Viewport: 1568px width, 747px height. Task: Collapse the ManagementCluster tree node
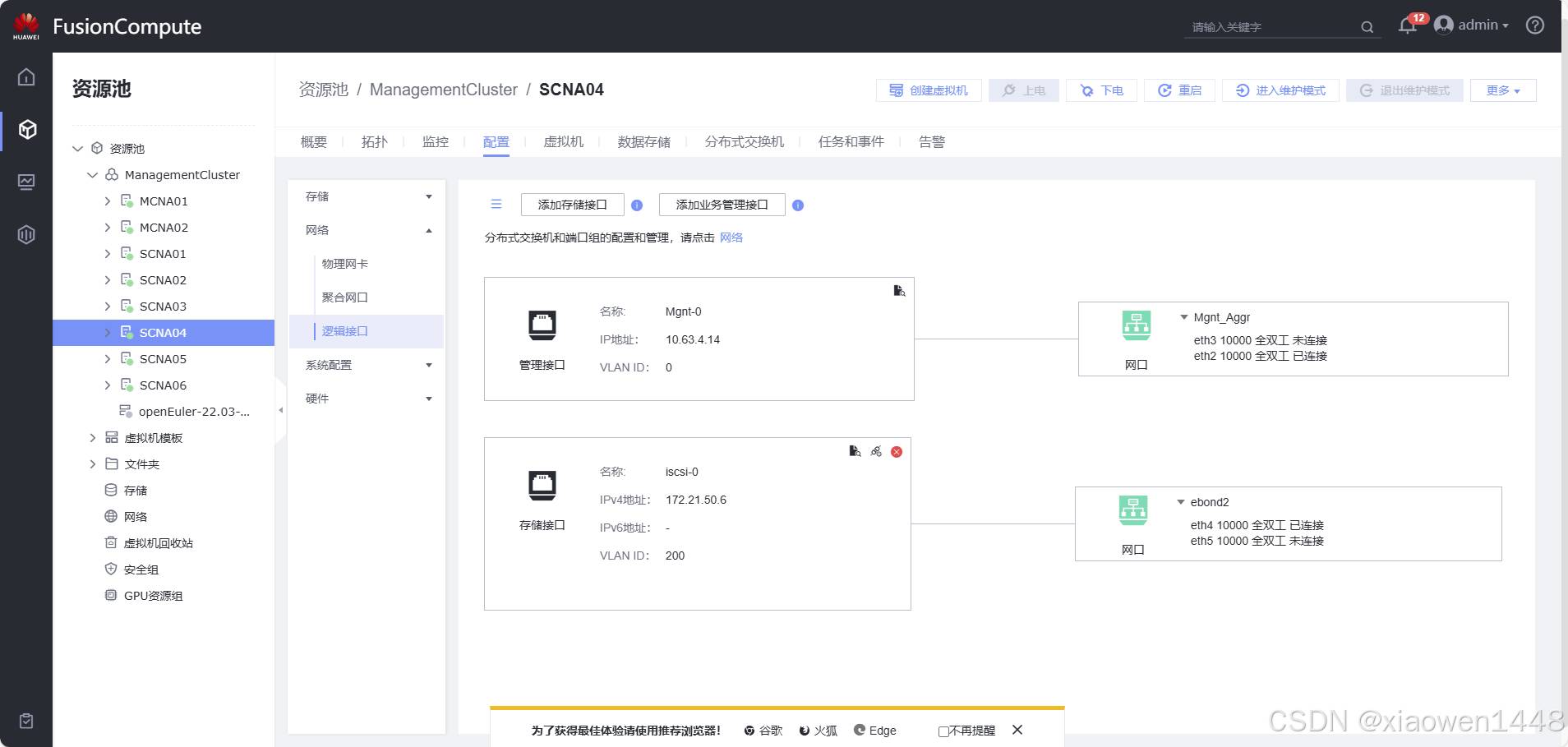pyautogui.click(x=92, y=175)
